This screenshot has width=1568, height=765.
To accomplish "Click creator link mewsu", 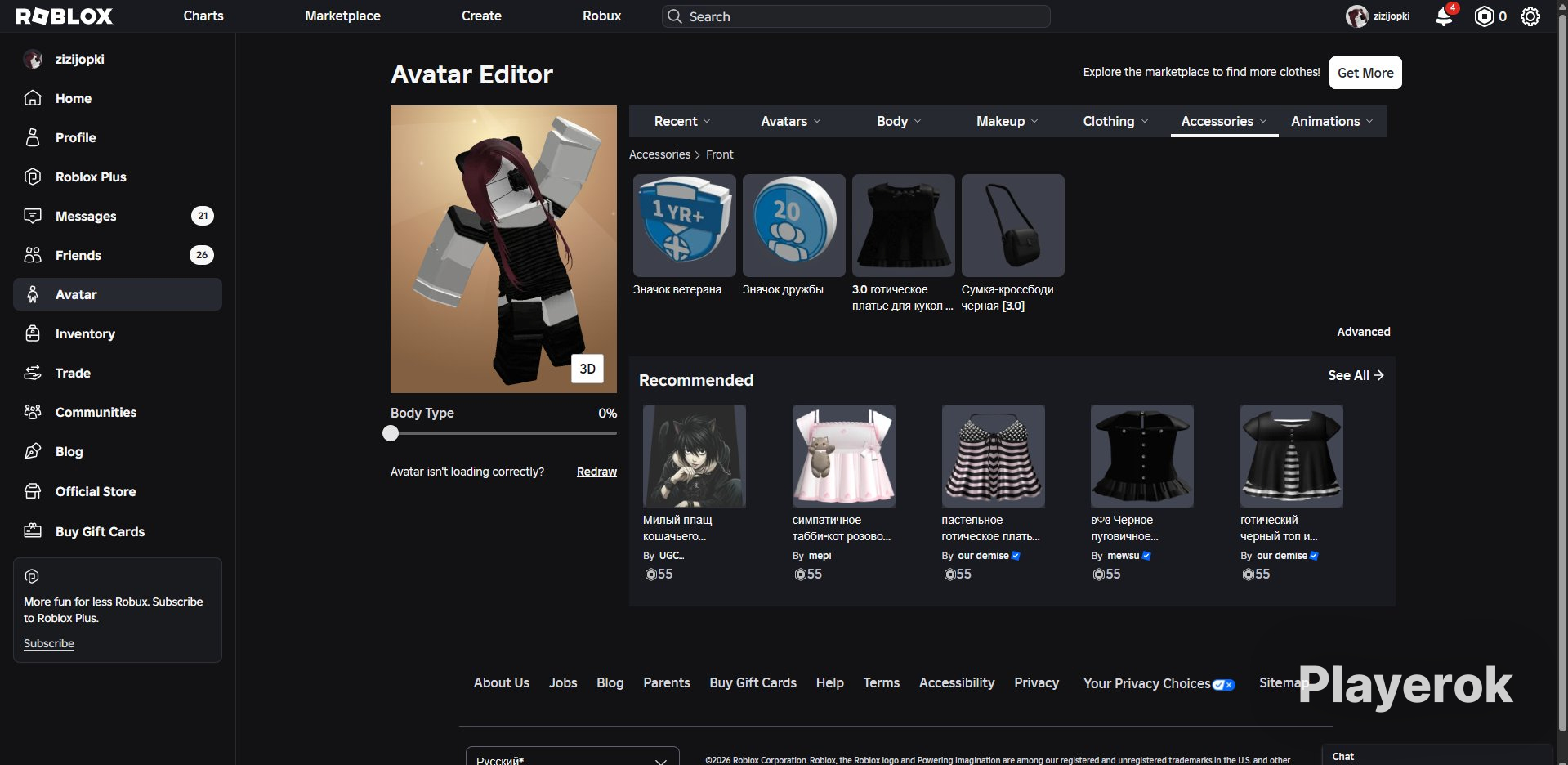I will (1123, 556).
